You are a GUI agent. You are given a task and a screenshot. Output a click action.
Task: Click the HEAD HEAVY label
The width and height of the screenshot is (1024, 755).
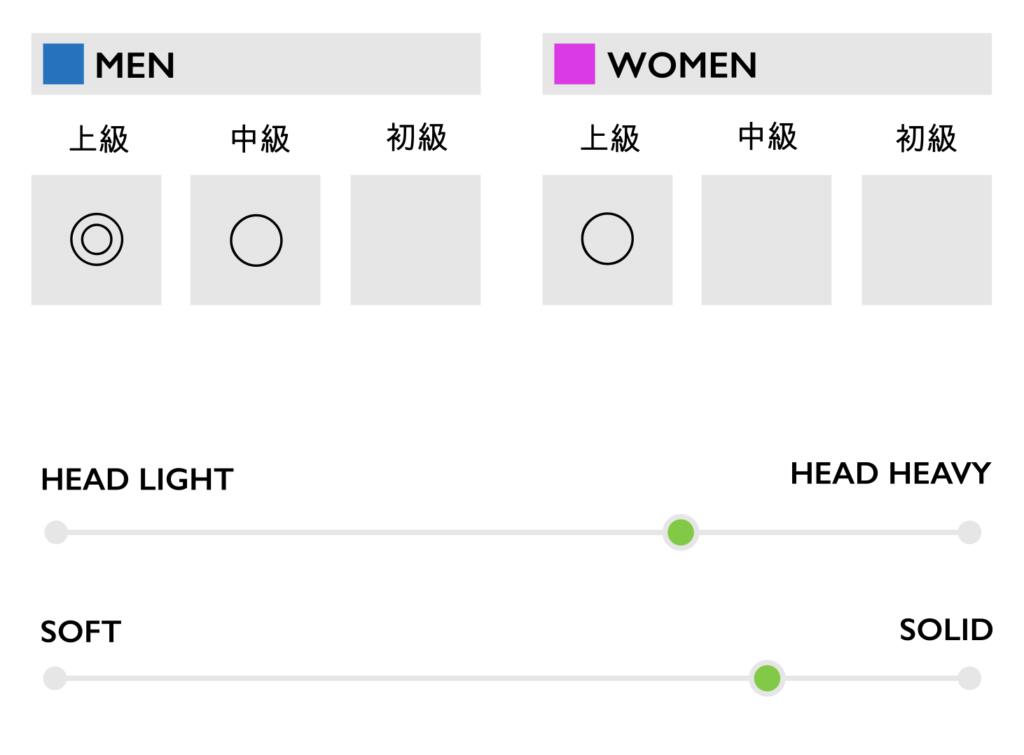tap(890, 473)
